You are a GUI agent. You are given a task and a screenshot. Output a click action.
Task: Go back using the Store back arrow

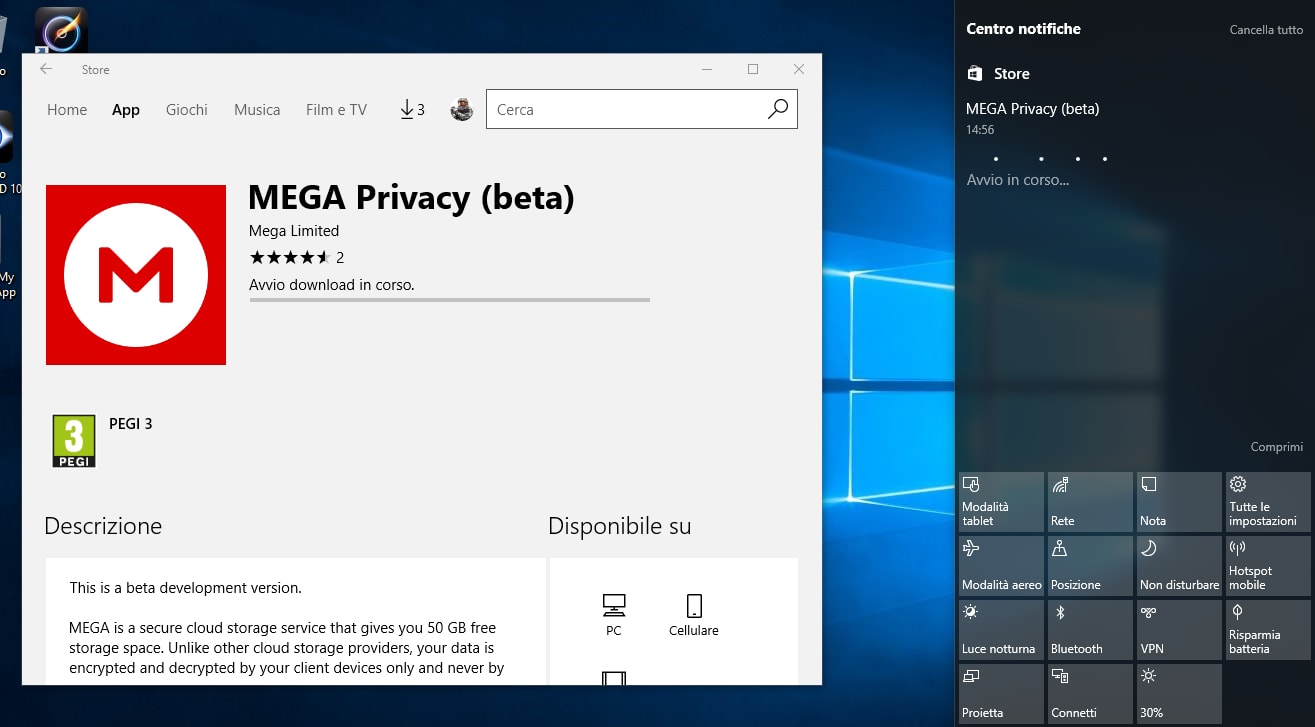[x=46, y=69]
